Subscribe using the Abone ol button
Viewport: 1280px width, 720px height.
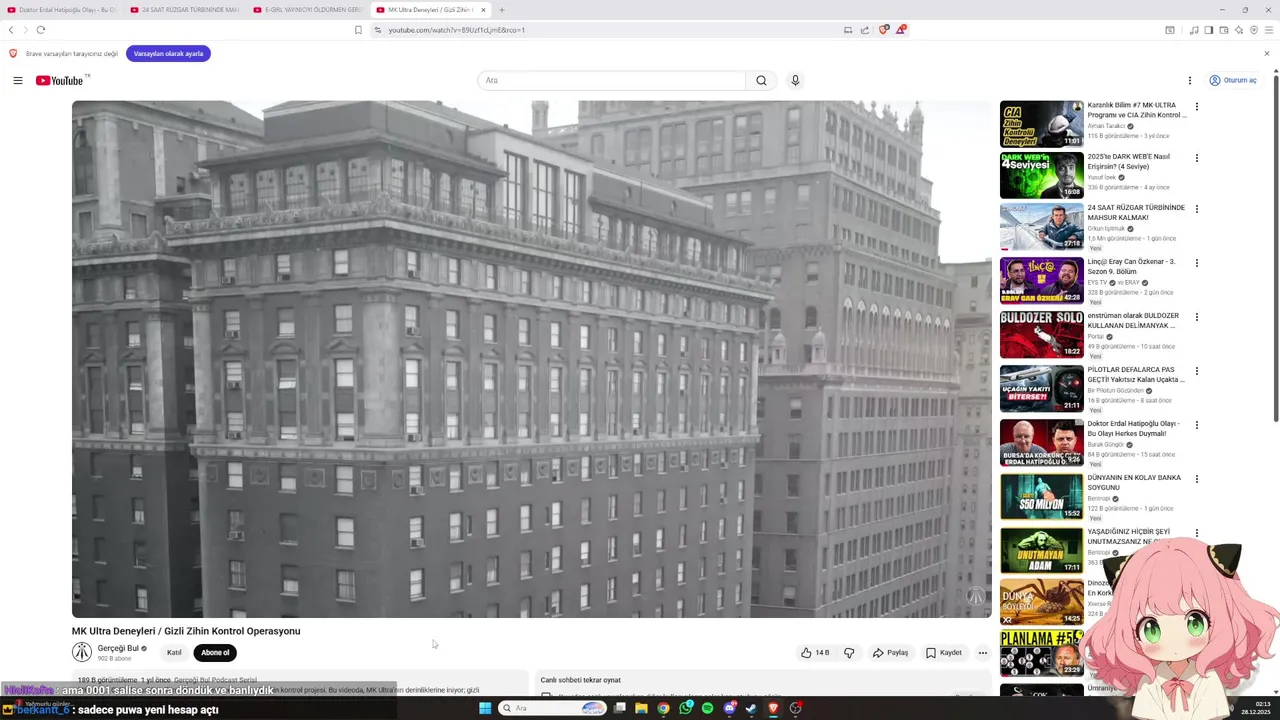click(x=215, y=653)
